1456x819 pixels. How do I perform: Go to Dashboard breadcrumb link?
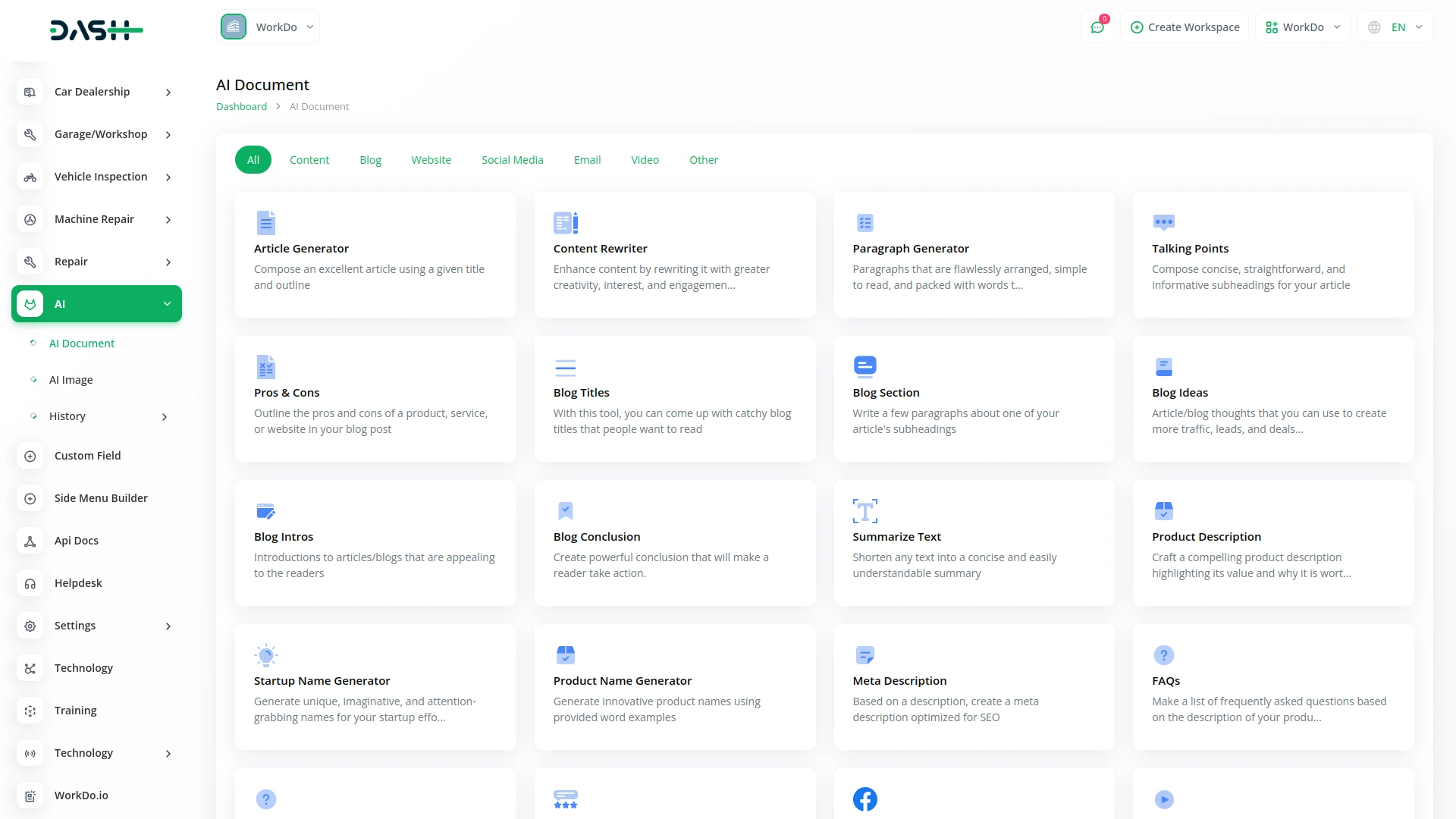(x=241, y=107)
